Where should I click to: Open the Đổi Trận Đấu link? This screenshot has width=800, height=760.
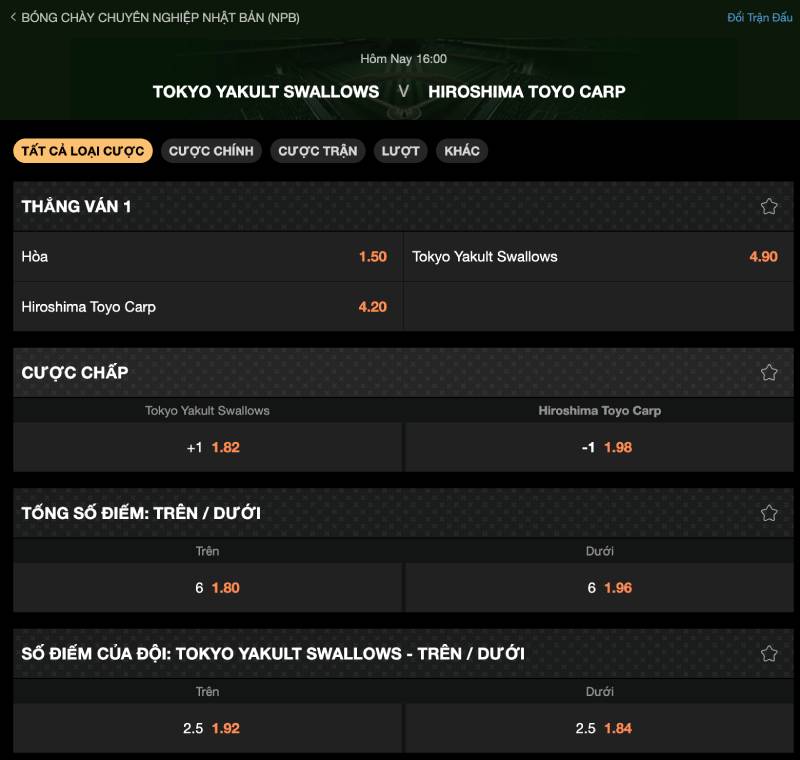(x=758, y=18)
